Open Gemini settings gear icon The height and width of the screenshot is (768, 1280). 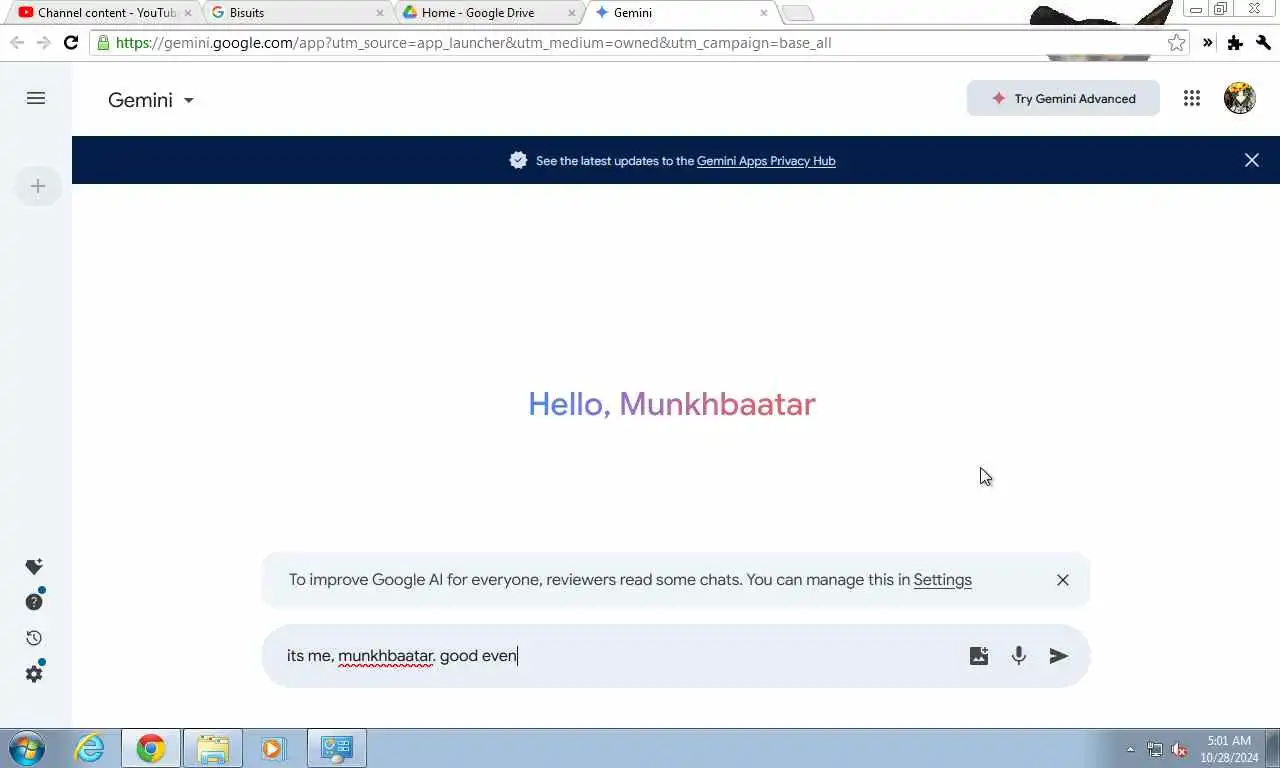(x=34, y=674)
